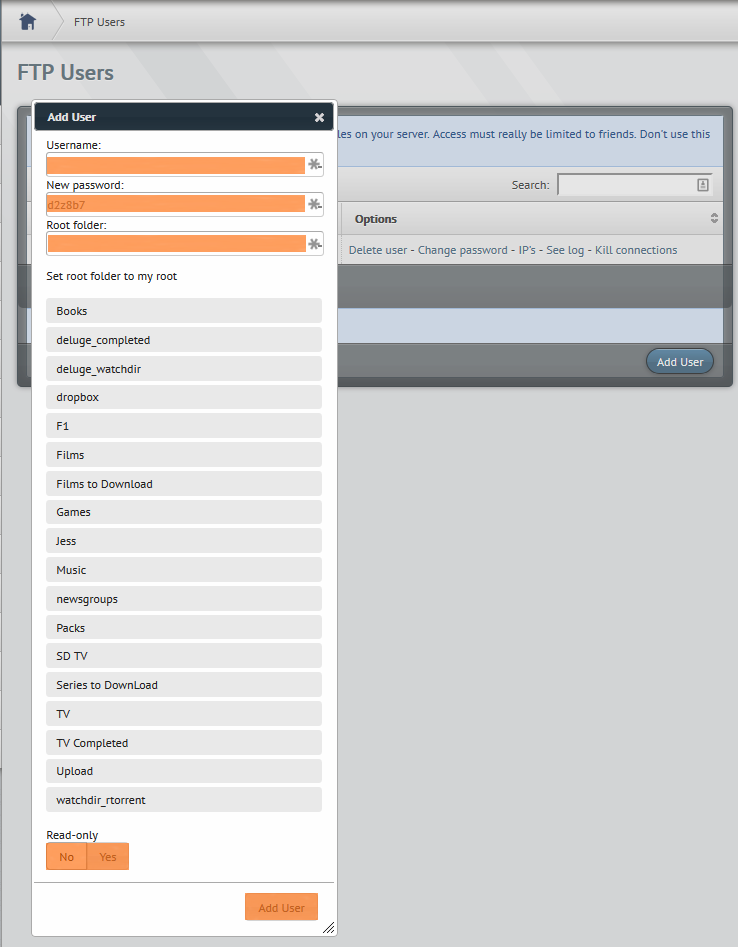Image resolution: width=738 pixels, height=947 pixels.
Task: Select the Books folder as root
Action: tap(184, 311)
